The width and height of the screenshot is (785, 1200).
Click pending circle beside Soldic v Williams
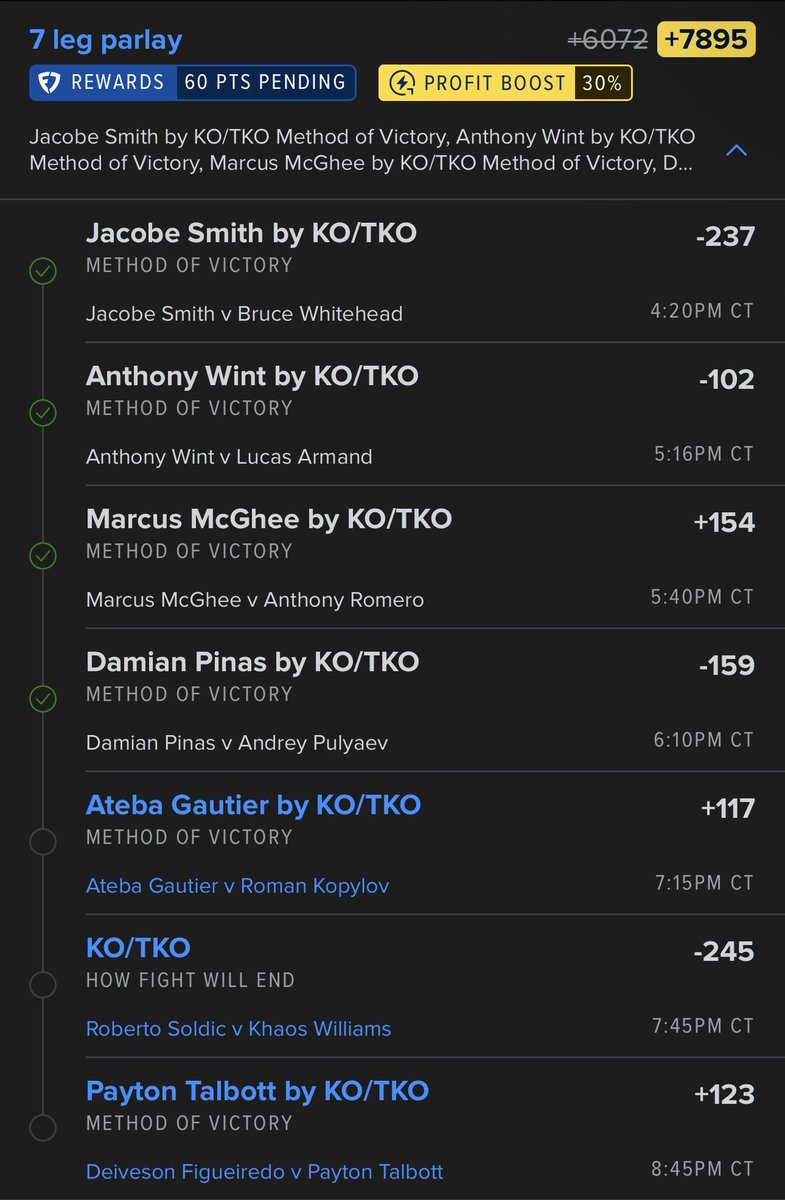(42, 985)
